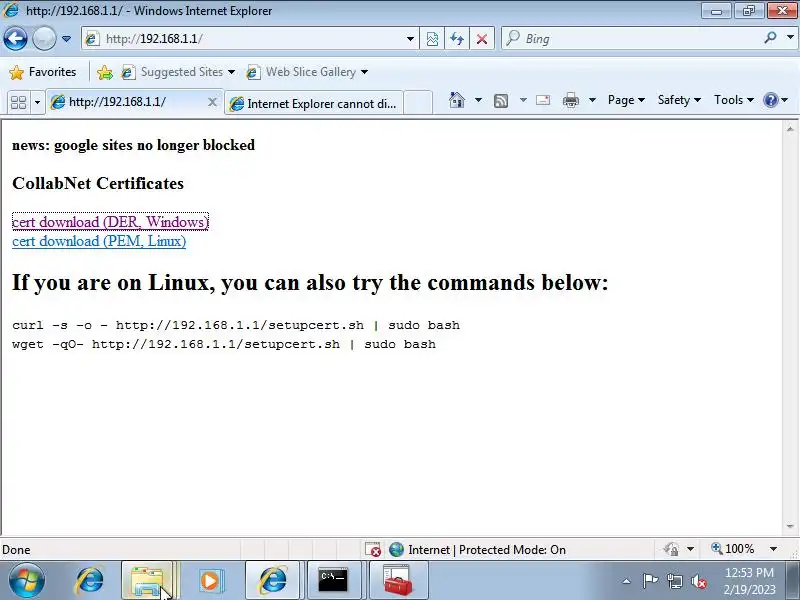
Task: Click the Protected Mode: On status text
Action: (512, 550)
